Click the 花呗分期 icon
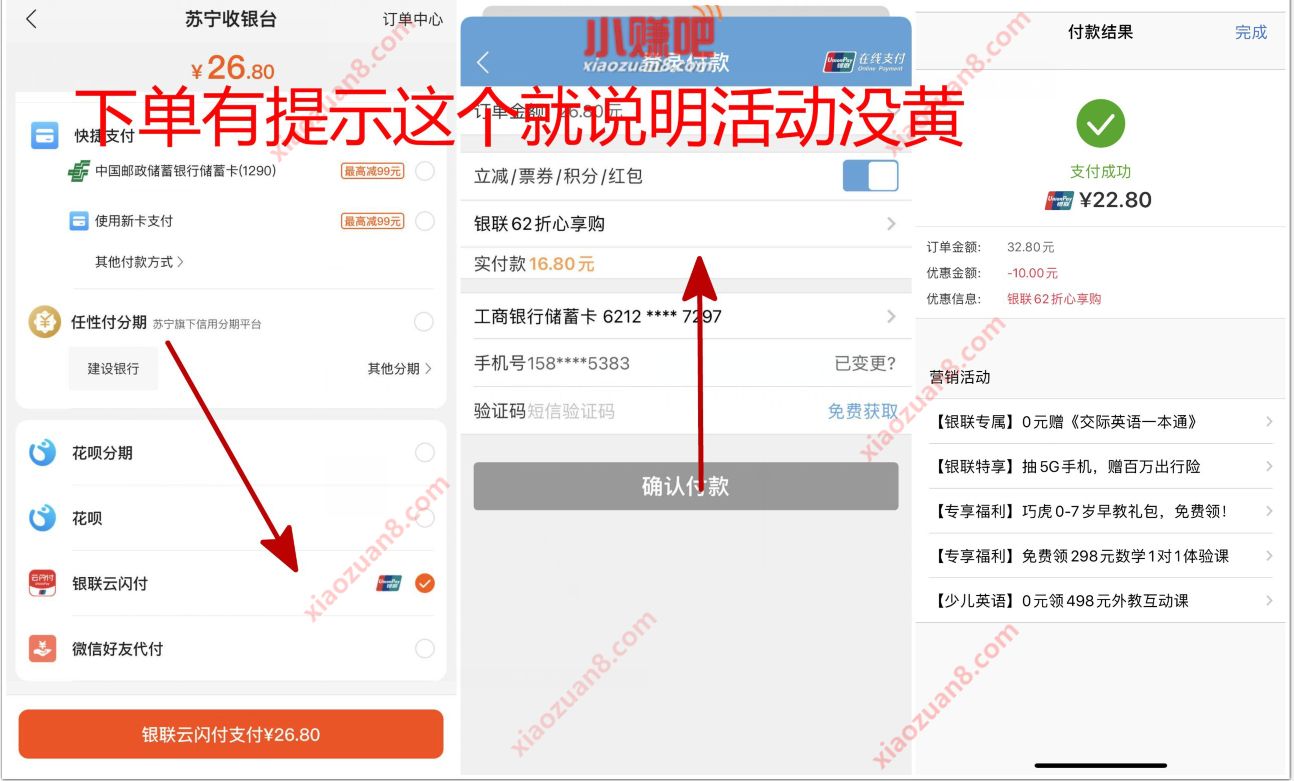 (42, 453)
